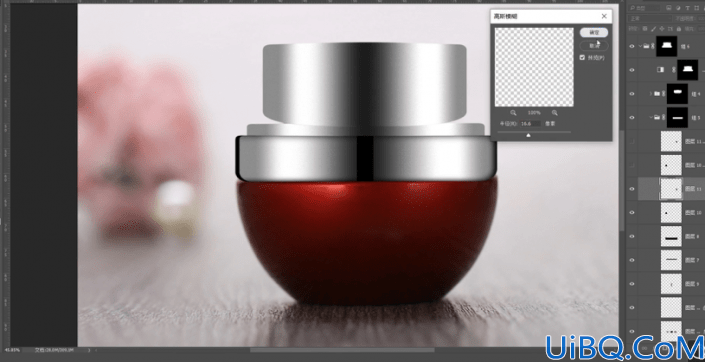The width and height of the screenshot is (705, 362).
Task: Select the selected 图层 11 thumbnail
Action: point(671,189)
